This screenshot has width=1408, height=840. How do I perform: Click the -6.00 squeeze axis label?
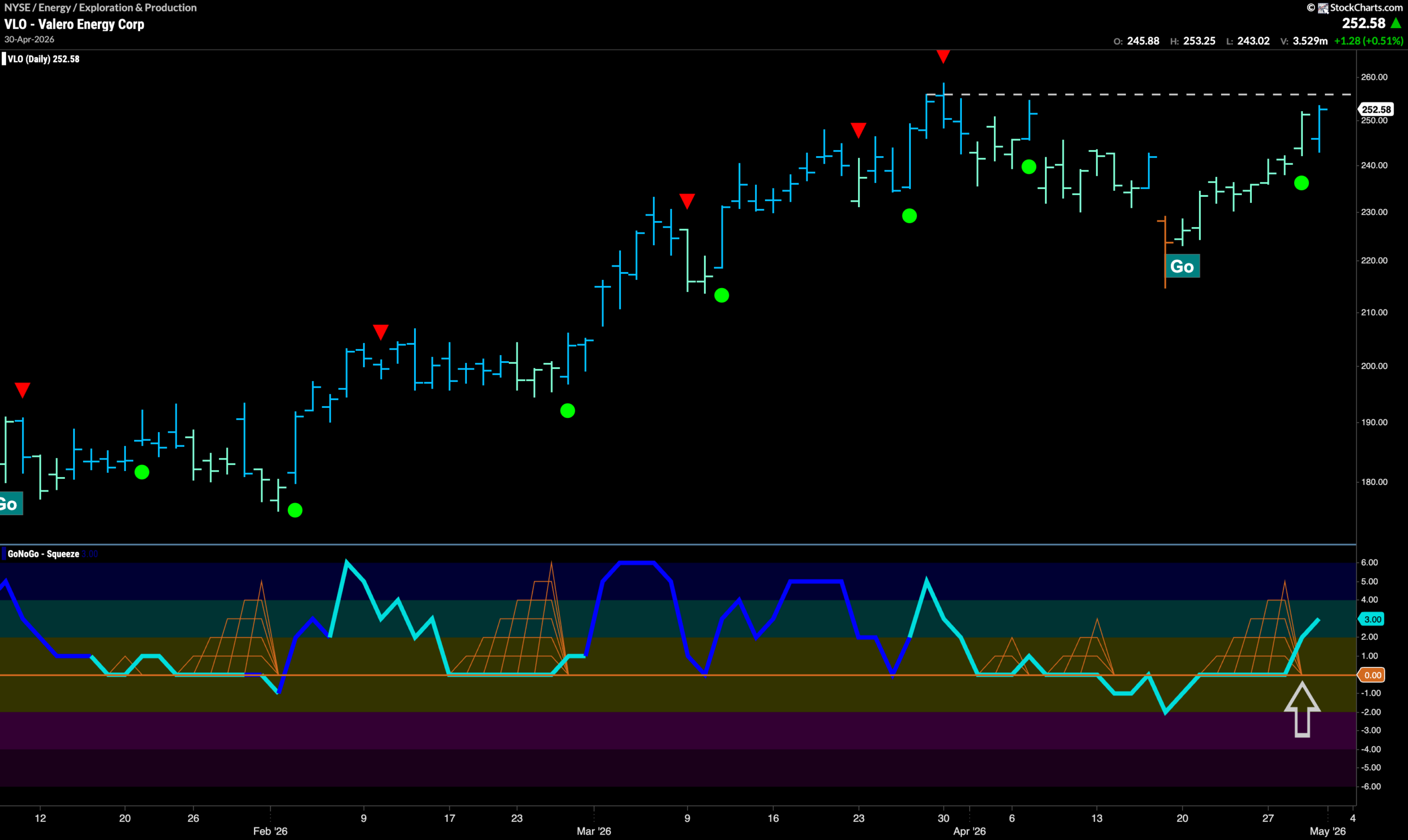click(x=1371, y=786)
